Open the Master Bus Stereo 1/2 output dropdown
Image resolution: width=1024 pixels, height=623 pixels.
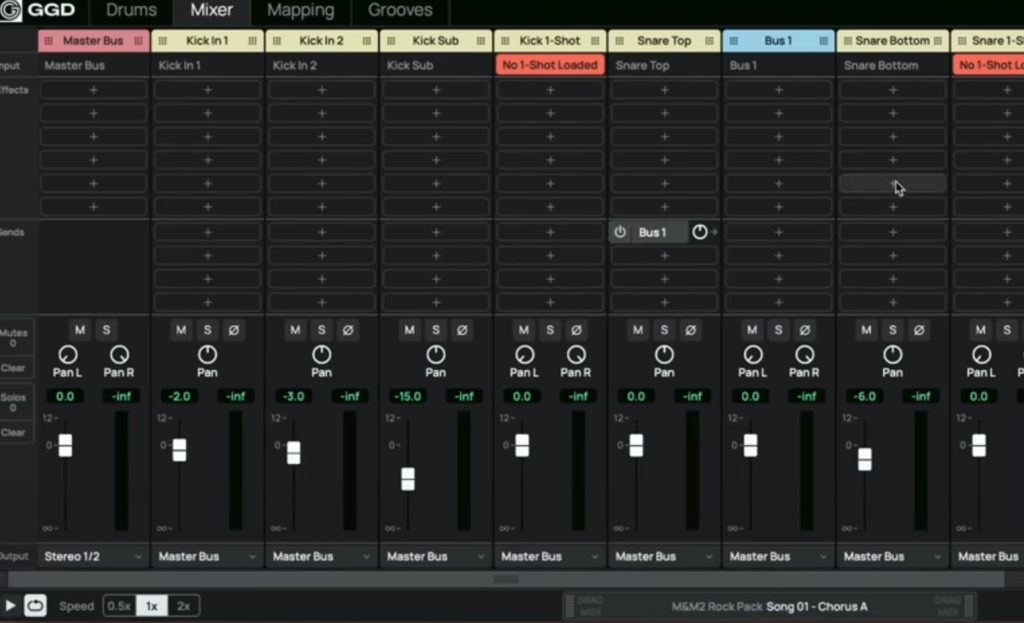[x=93, y=556]
